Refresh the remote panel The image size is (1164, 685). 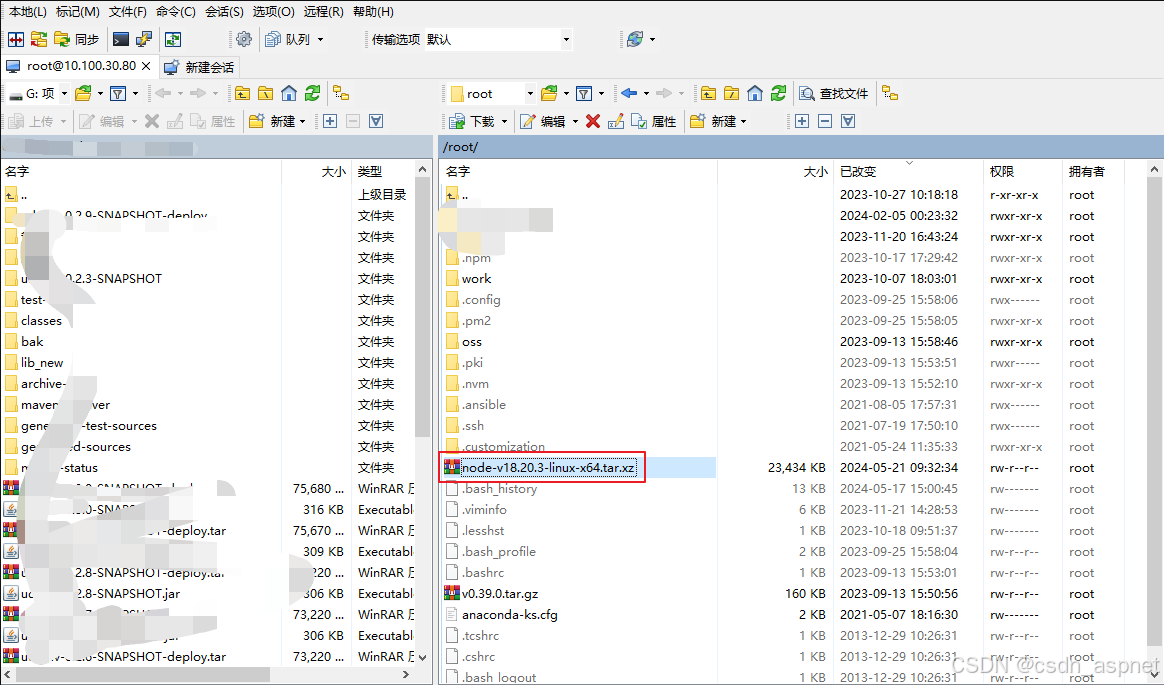pyautogui.click(x=778, y=94)
